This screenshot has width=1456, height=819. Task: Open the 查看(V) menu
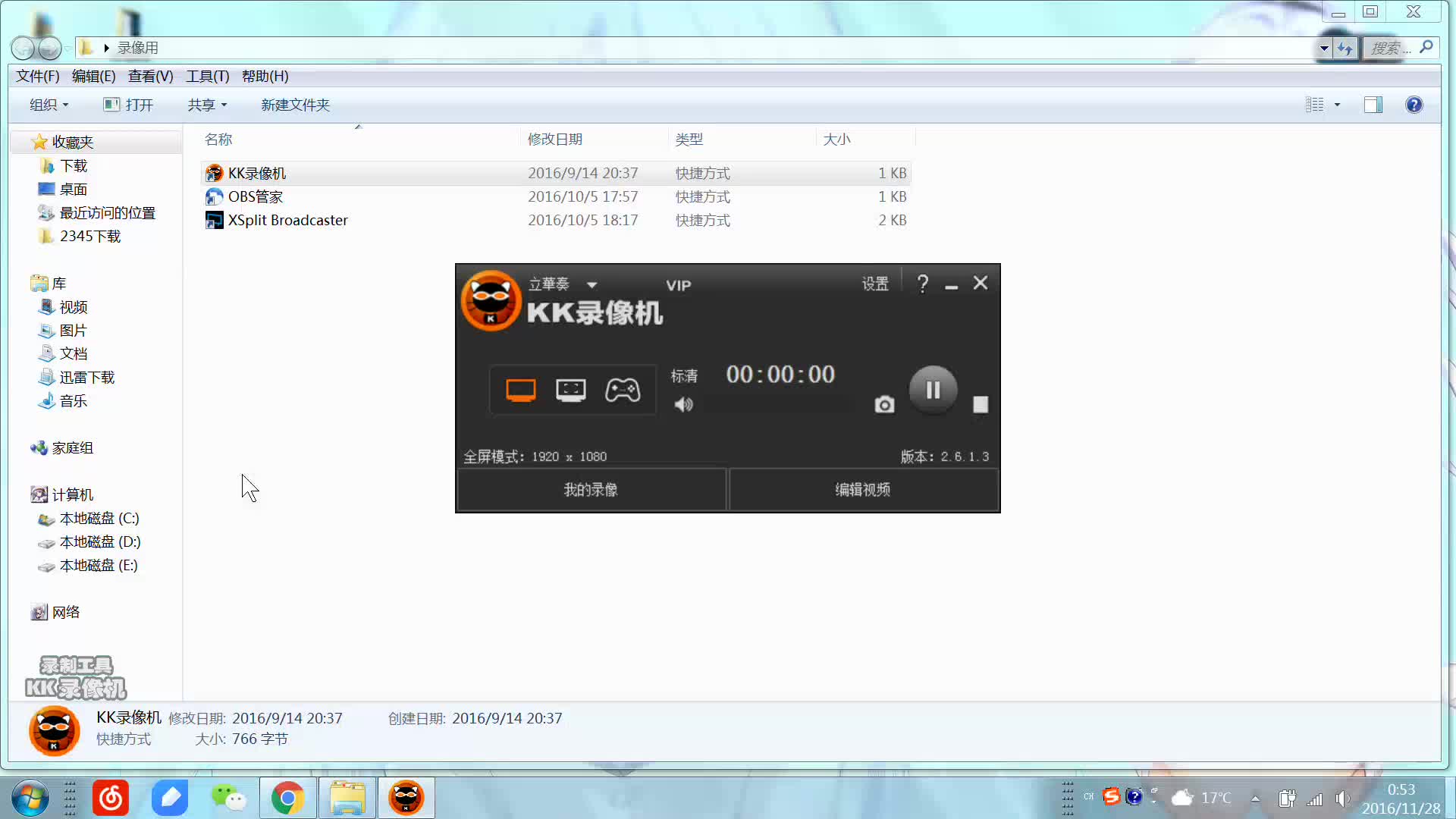150,77
